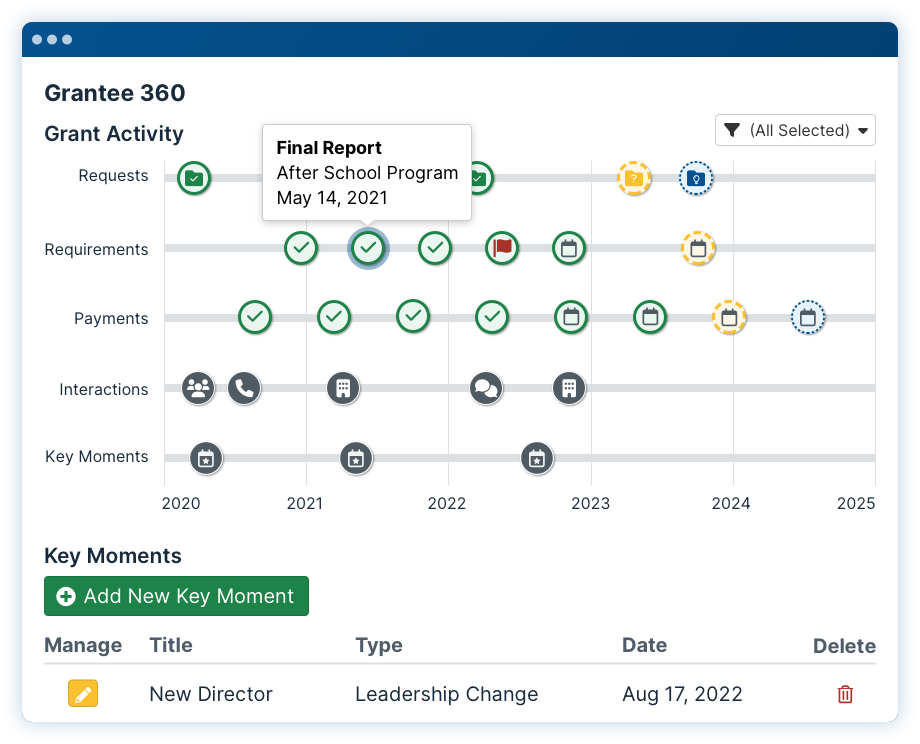The image size is (920, 744).
Task: Click the first building interaction icon in 2021
Action: (343, 388)
